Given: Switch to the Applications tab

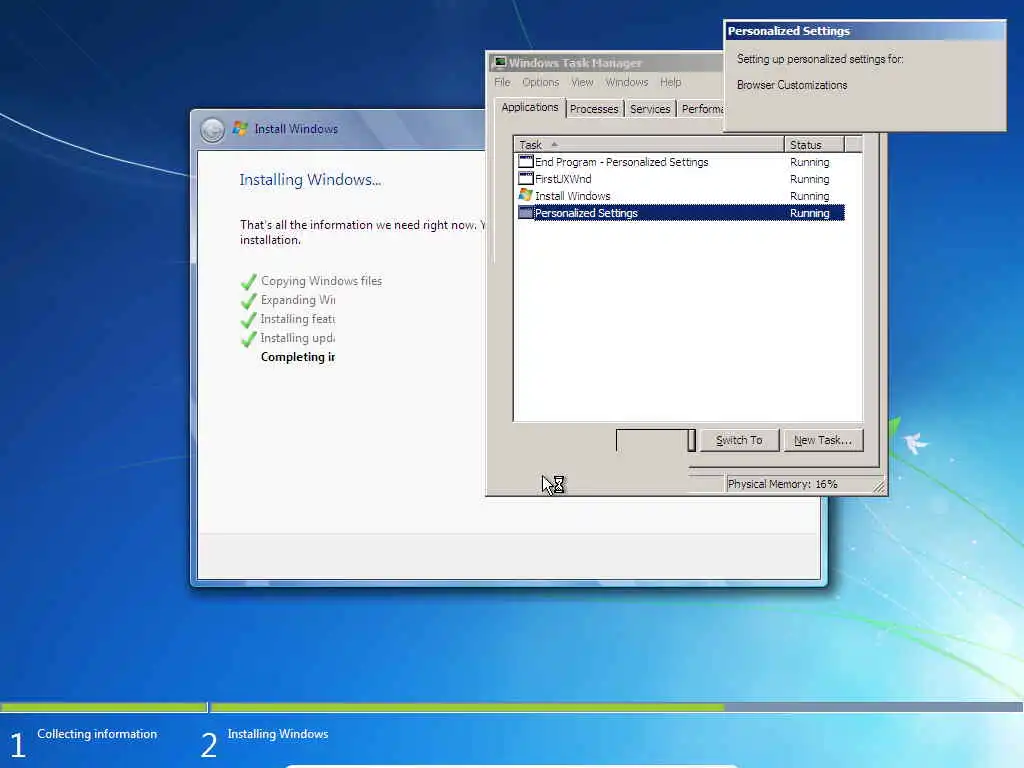Looking at the screenshot, I should click(x=530, y=108).
